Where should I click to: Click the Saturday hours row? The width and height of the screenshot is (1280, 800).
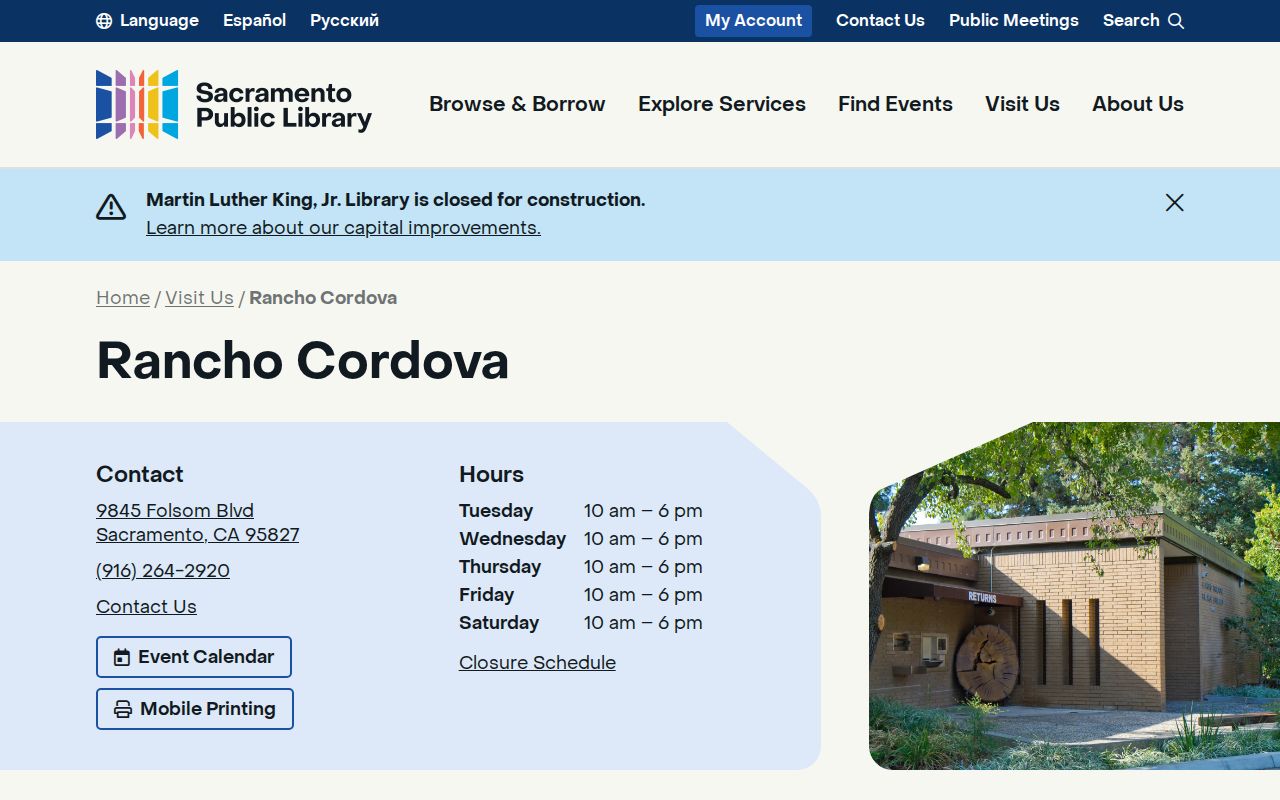click(x=581, y=623)
